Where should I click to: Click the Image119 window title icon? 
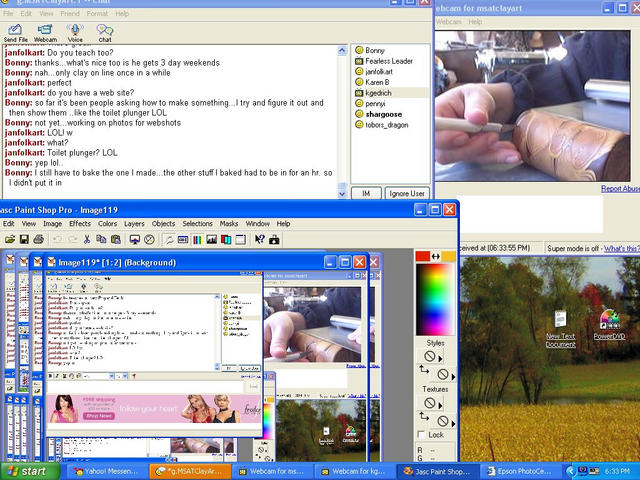click(x=51, y=262)
